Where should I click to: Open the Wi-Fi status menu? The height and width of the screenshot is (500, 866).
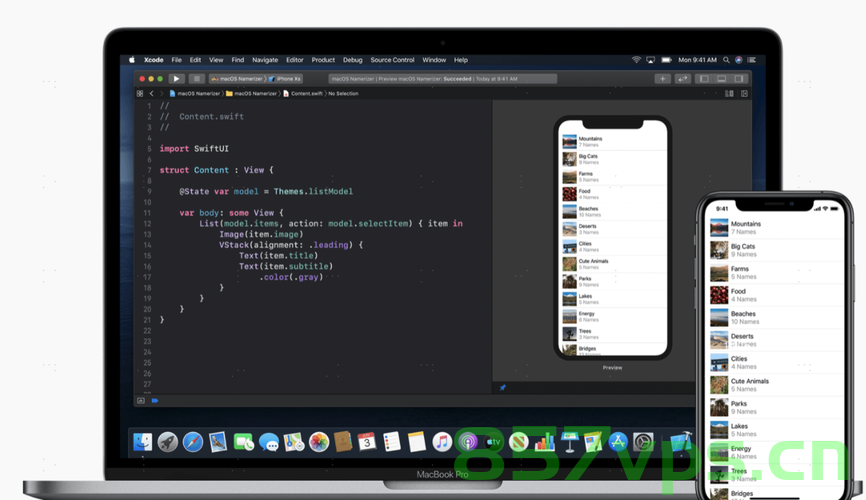click(x=636, y=60)
